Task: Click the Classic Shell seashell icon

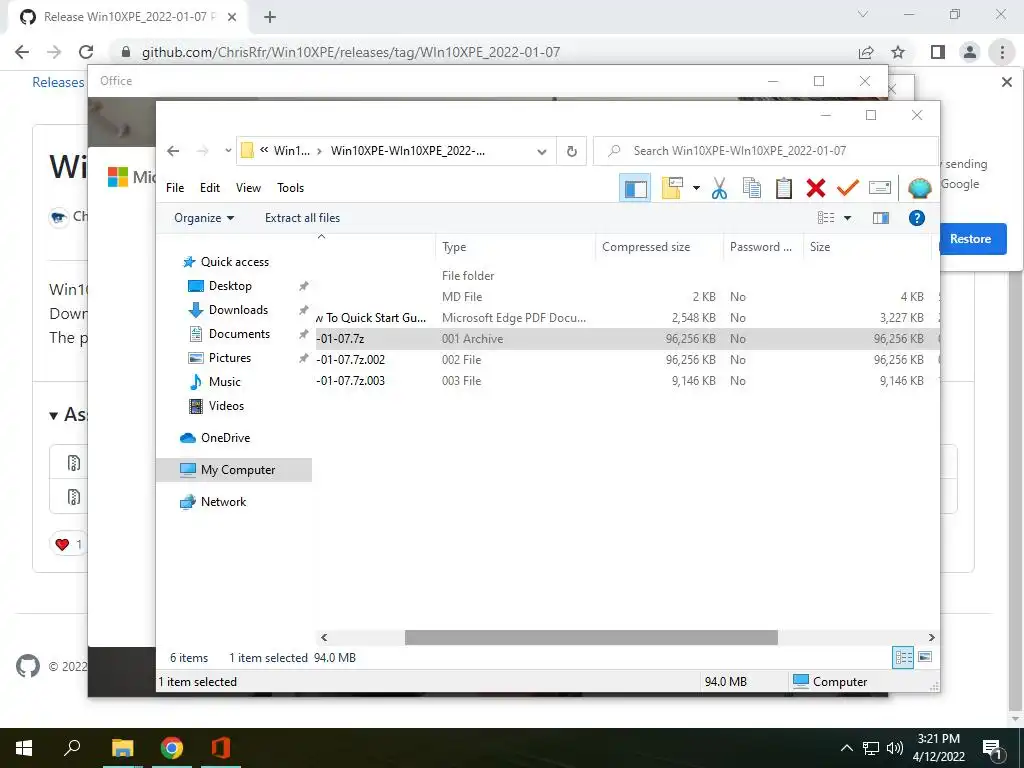Action: [920, 188]
